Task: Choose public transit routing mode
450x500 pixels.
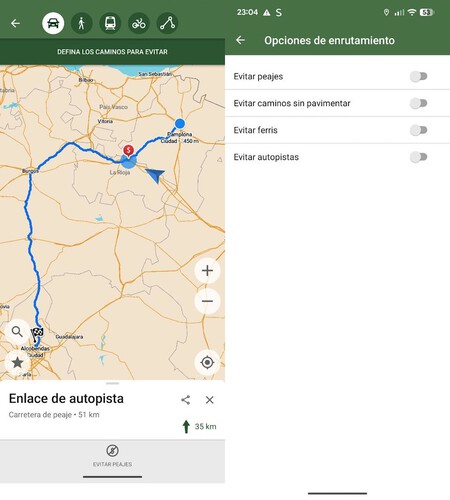Action: click(110, 23)
